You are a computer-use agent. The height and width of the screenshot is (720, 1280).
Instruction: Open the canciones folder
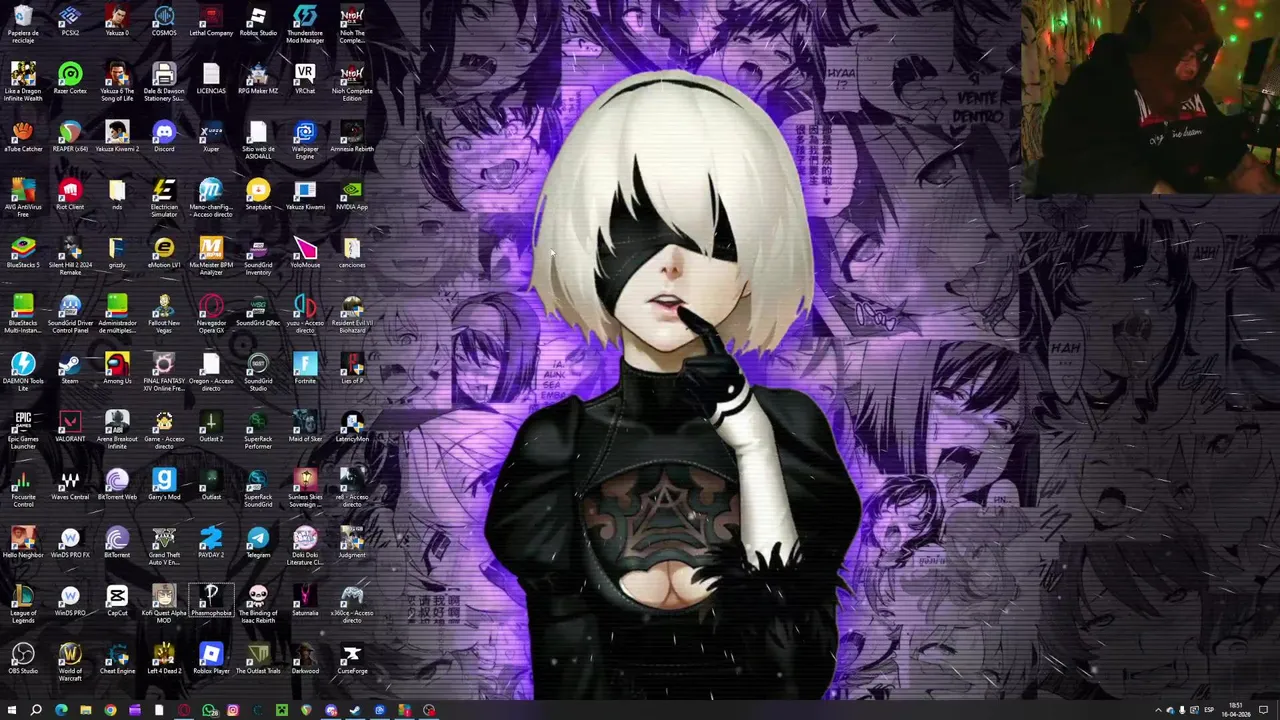[352, 253]
